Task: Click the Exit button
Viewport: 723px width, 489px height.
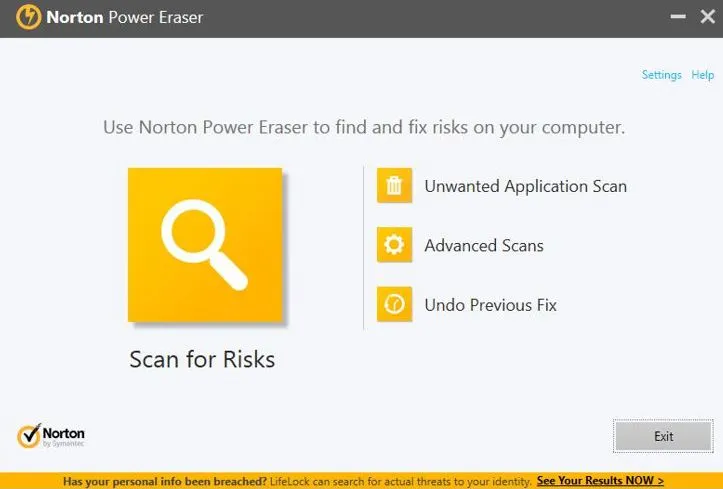Action: pyautogui.click(x=664, y=436)
